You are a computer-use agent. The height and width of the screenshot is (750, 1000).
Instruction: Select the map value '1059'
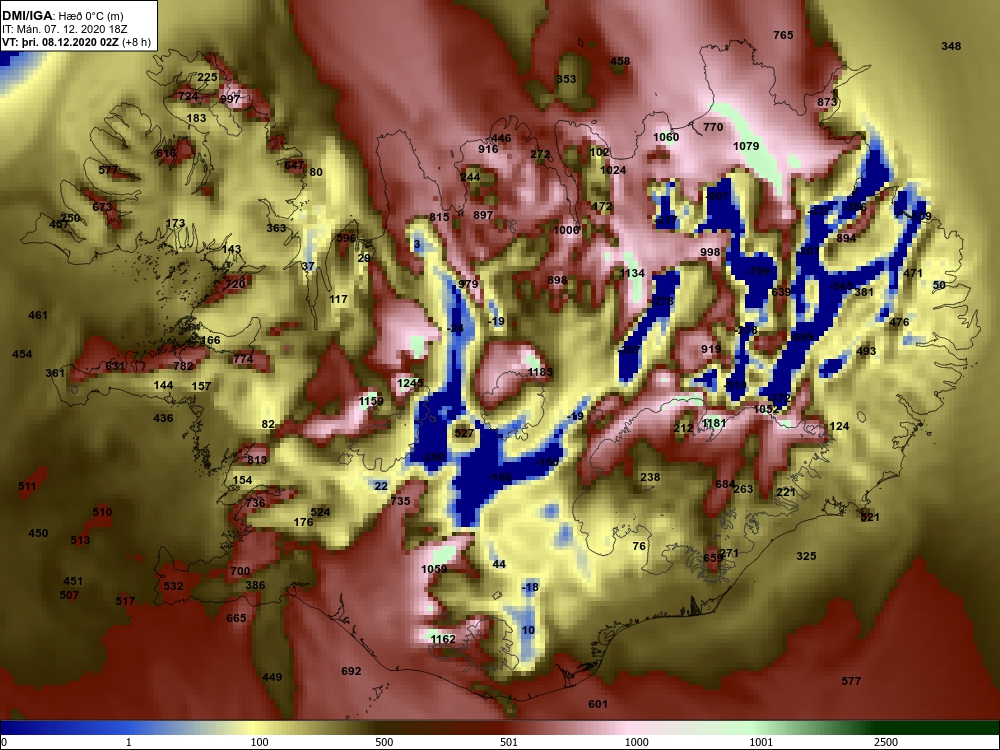(x=434, y=569)
